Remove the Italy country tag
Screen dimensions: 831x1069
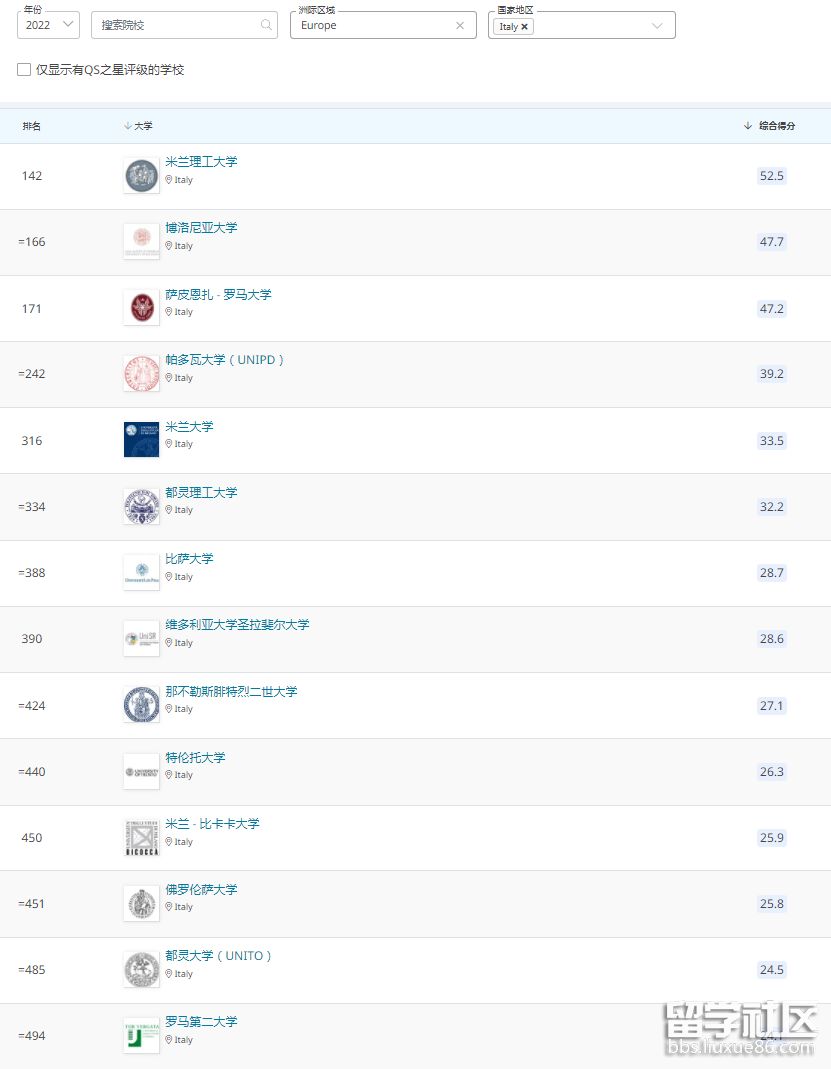(x=525, y=27)
